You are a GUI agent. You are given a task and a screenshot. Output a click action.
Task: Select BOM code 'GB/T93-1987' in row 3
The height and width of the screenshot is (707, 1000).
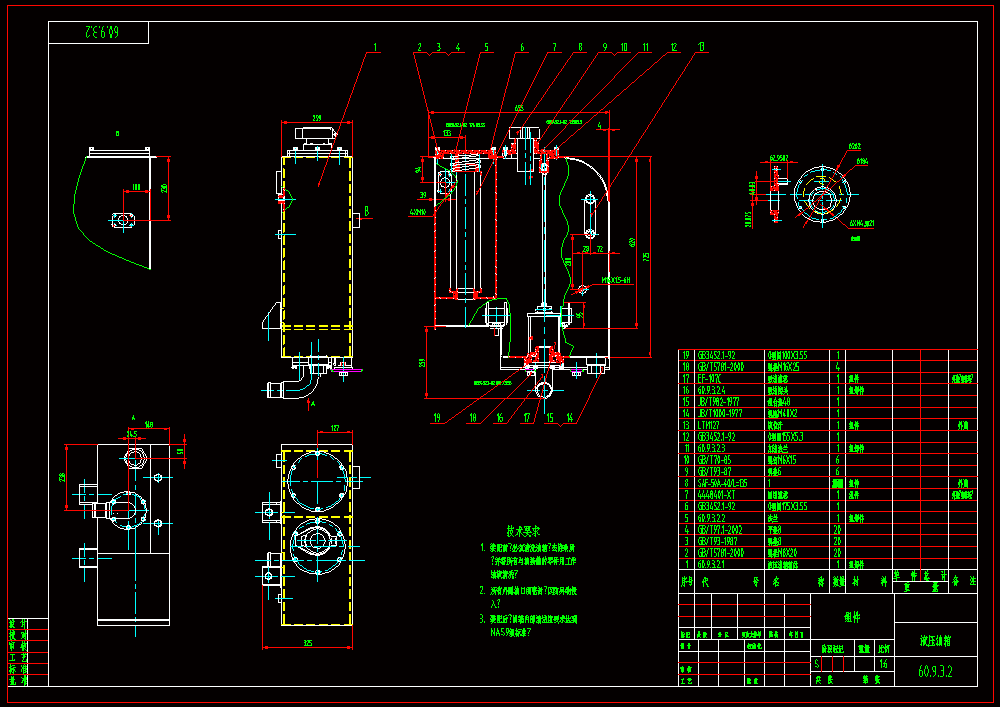[715, 541]
